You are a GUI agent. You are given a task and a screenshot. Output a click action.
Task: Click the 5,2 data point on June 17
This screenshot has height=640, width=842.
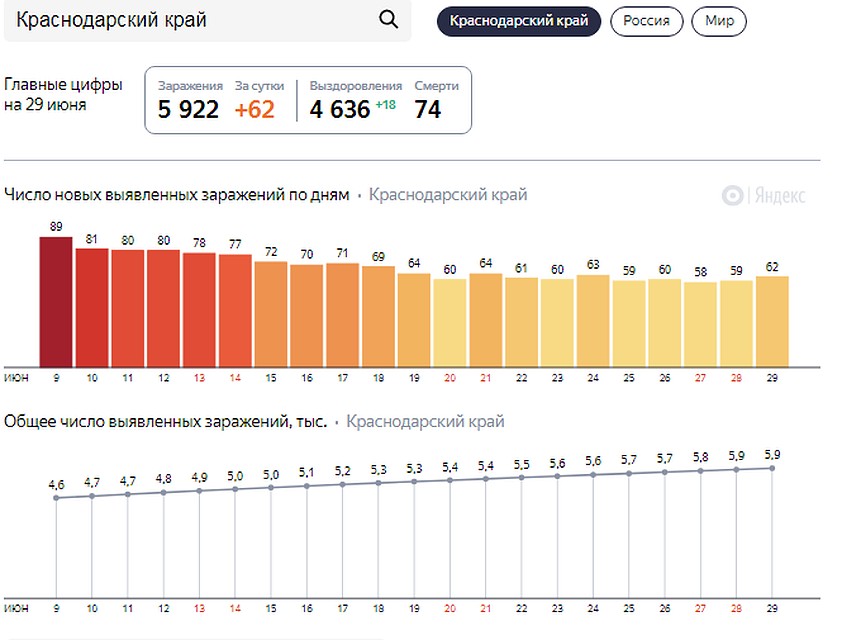tap(343, 484)
